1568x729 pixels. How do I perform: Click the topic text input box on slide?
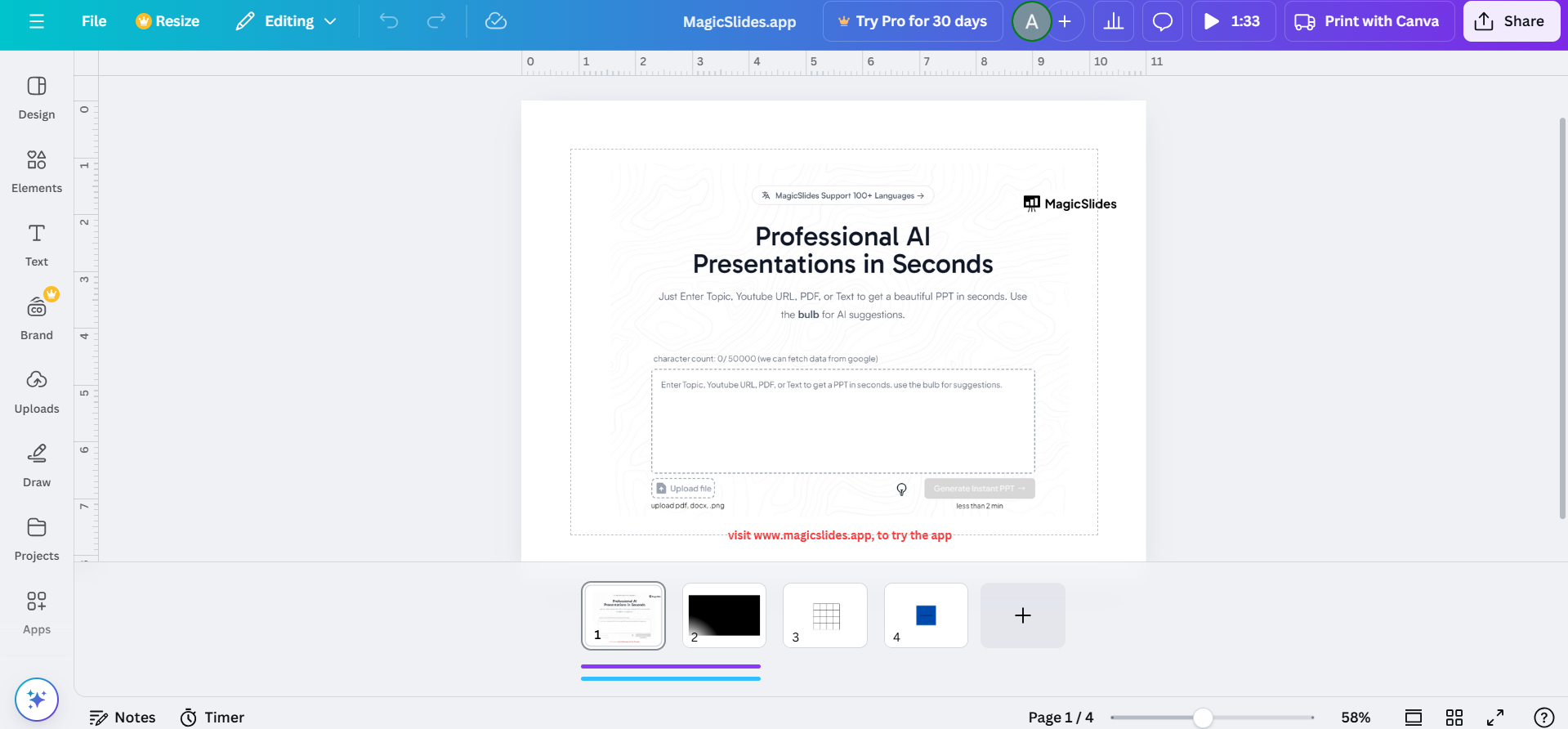pyautogui.click(x=843, y=421)
